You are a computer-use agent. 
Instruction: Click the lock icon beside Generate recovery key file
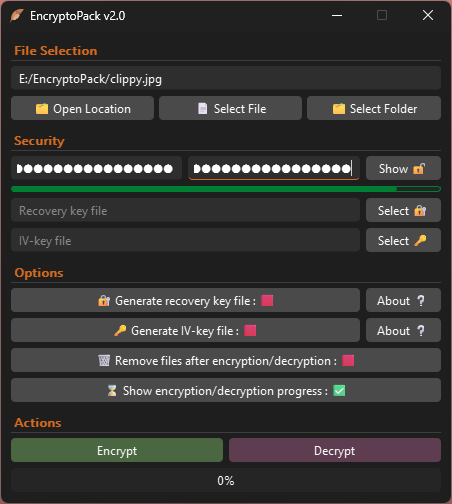coord(104,301)
